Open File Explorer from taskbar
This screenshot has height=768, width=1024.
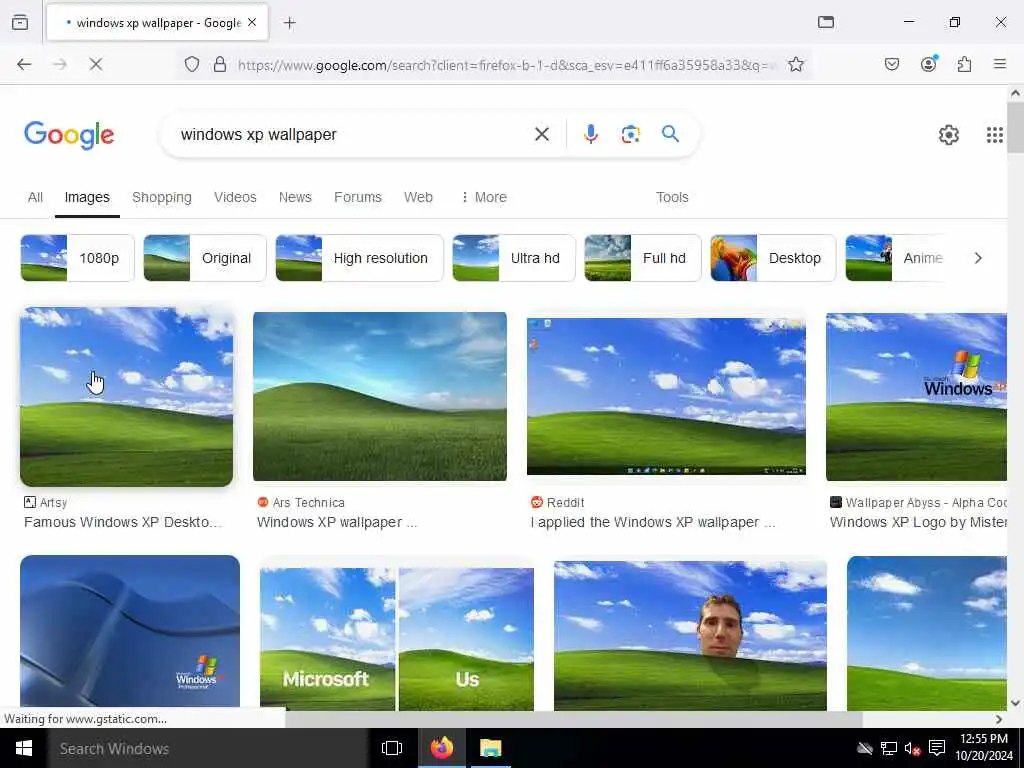(x=490, y=748)
